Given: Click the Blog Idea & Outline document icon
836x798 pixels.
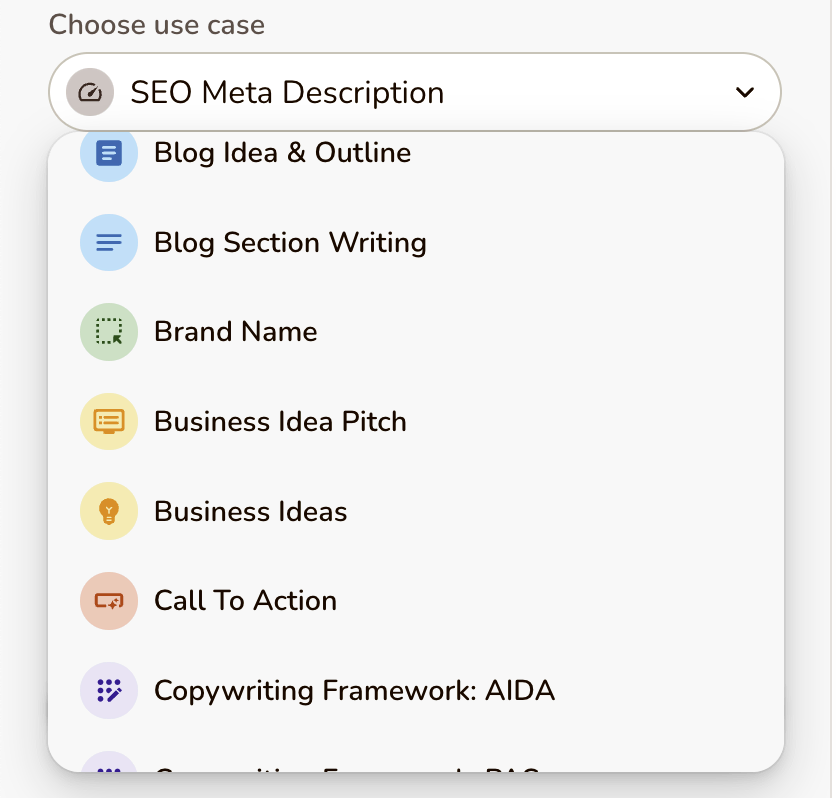Looking at the screenshot, I should click(108, 153).
